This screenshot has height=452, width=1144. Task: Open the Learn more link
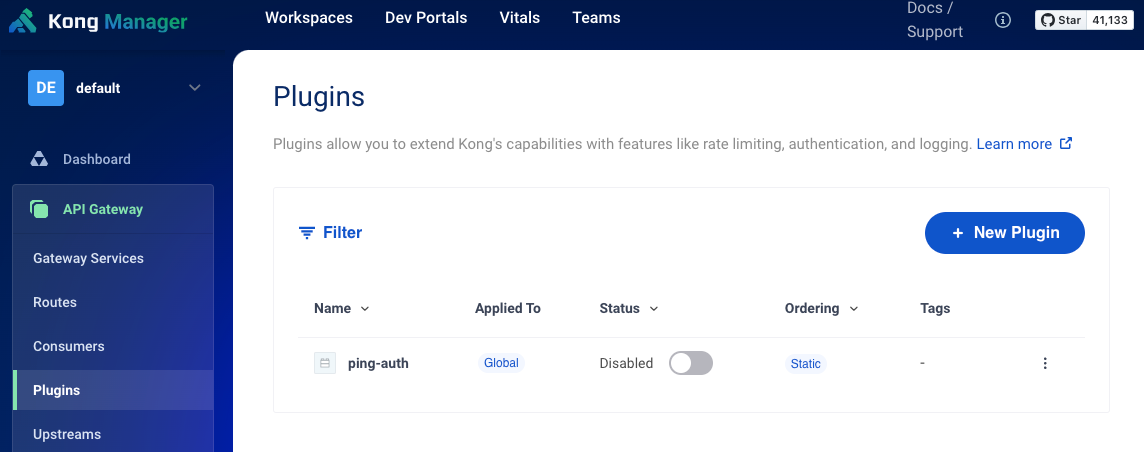click(1013, 144)
